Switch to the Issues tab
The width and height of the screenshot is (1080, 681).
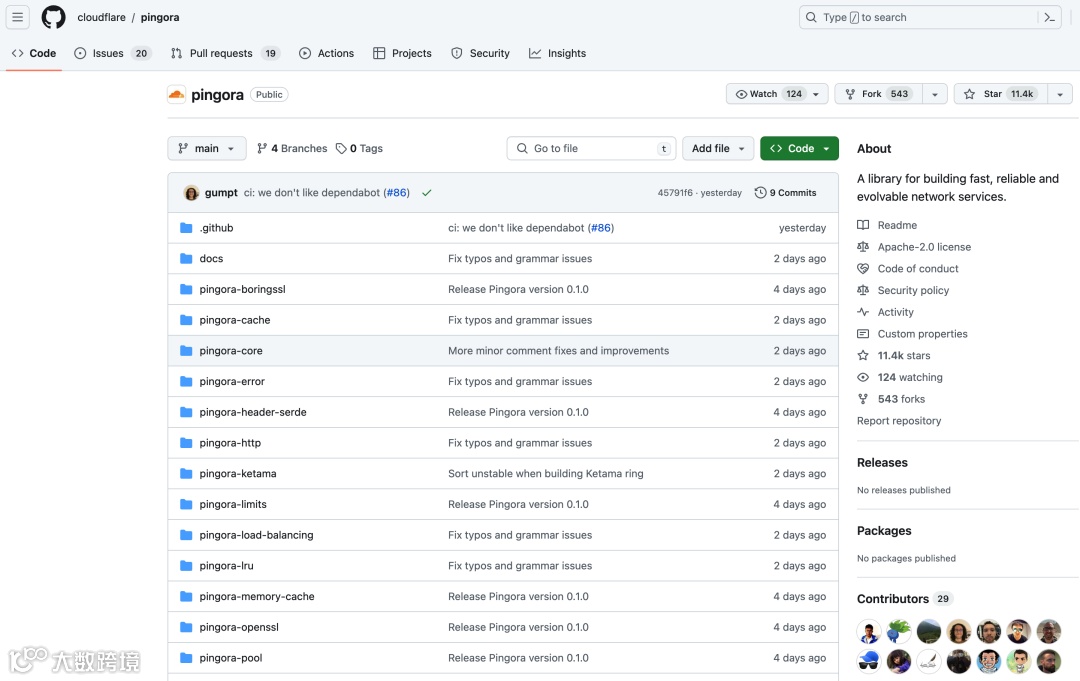tap(112, 53)
